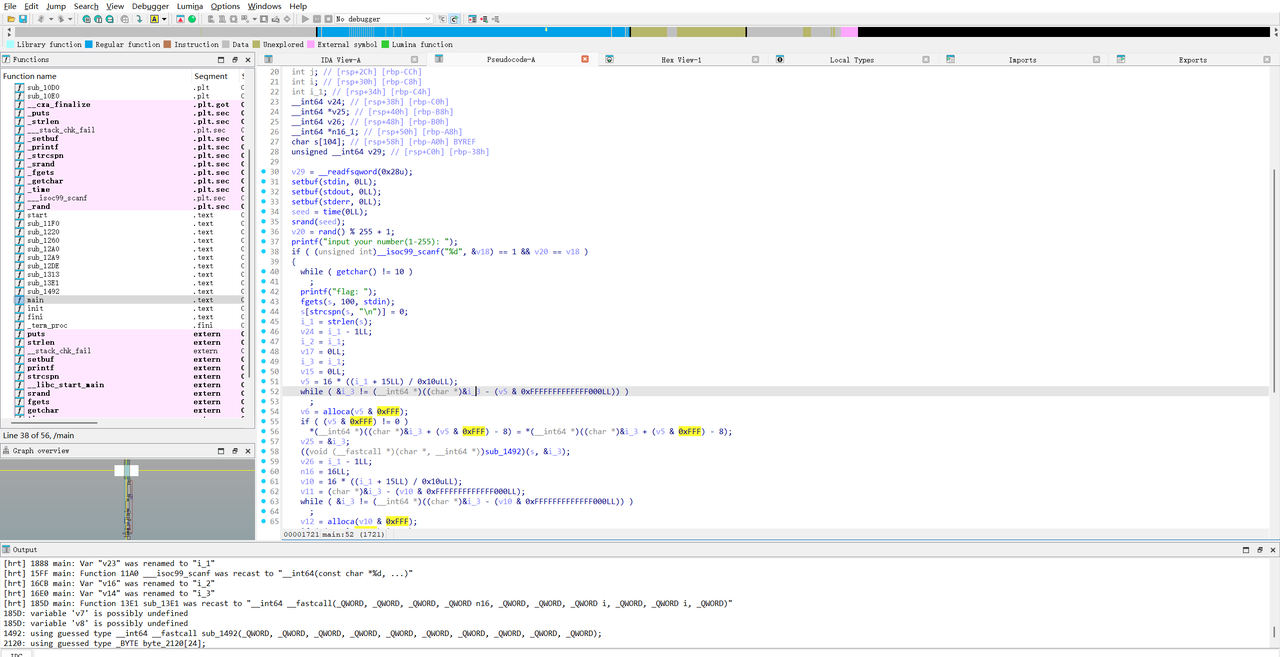Screen dimensions: 1280x657
Task: Close the Functions panel
Action: tap(246, 60)
